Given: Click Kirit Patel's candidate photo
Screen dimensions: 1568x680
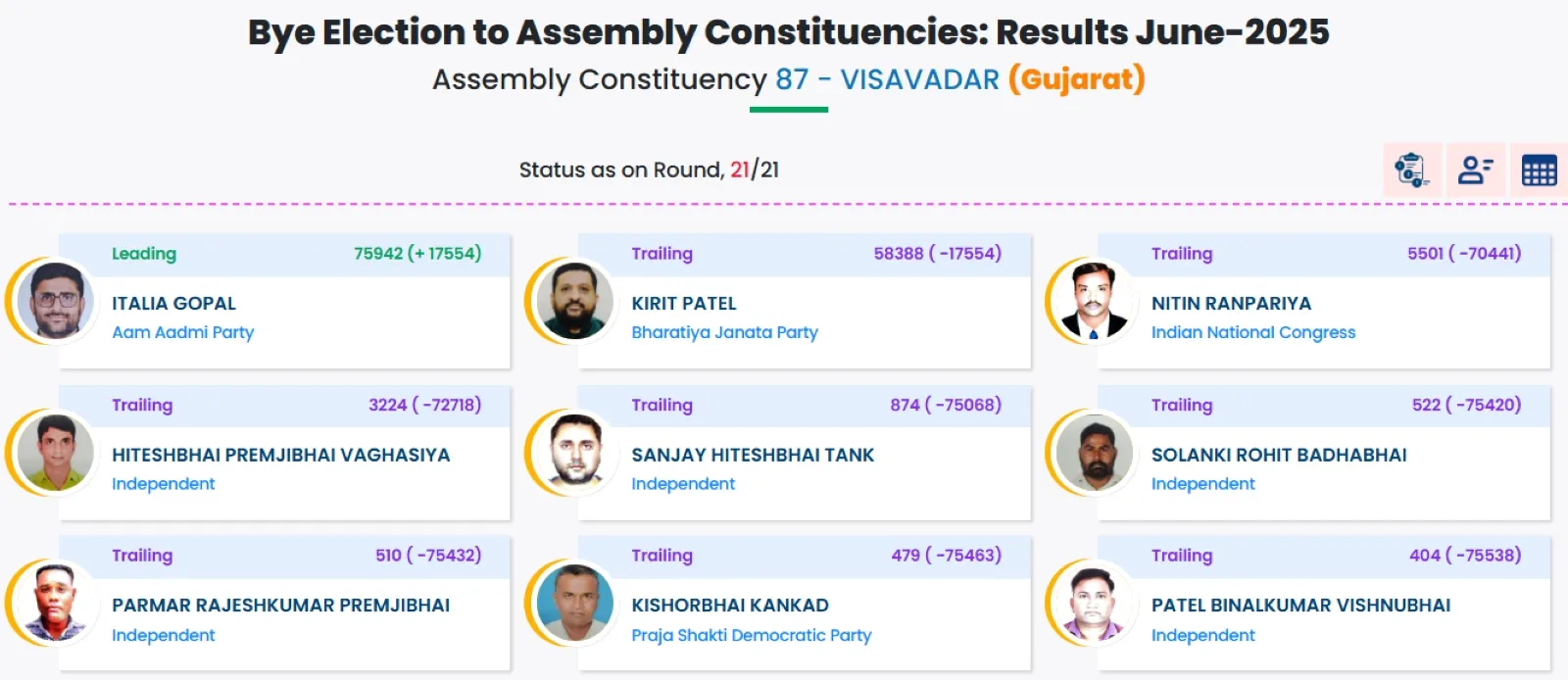Looking at the screenshot, I should 576,302.
